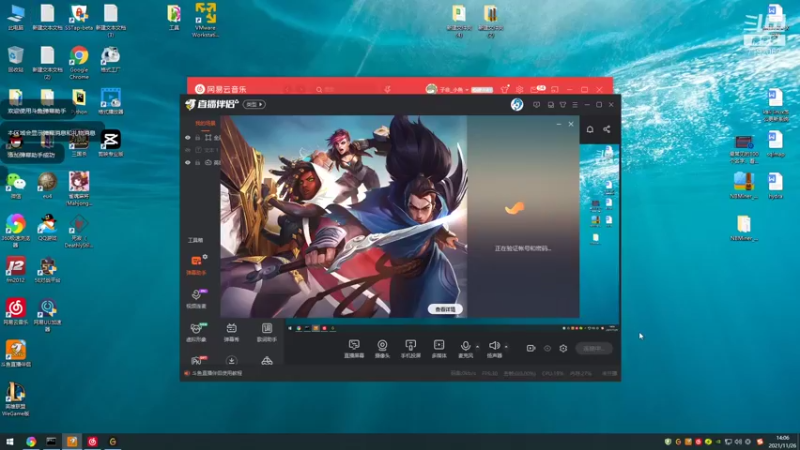Open the virtual avatar tool
This screenshot has height=450, width=800.
click(196, 332)
